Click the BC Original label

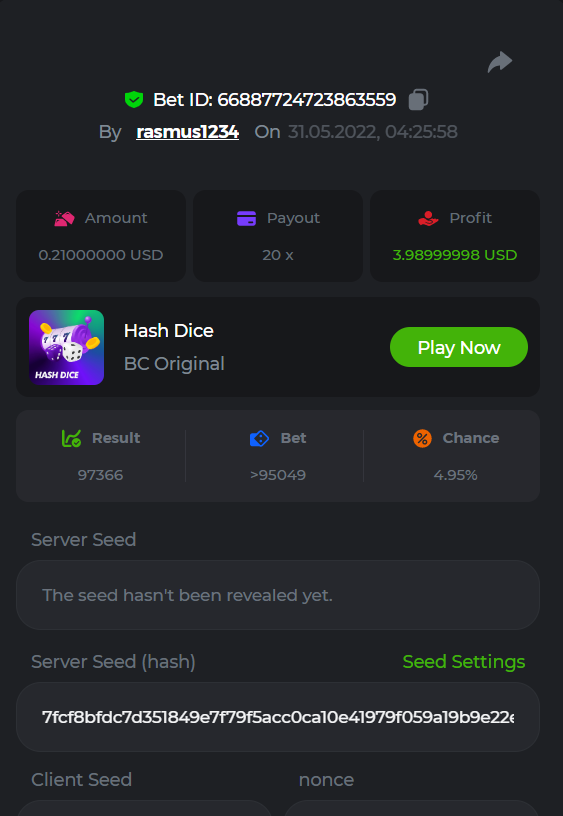(x=174, y=363)
